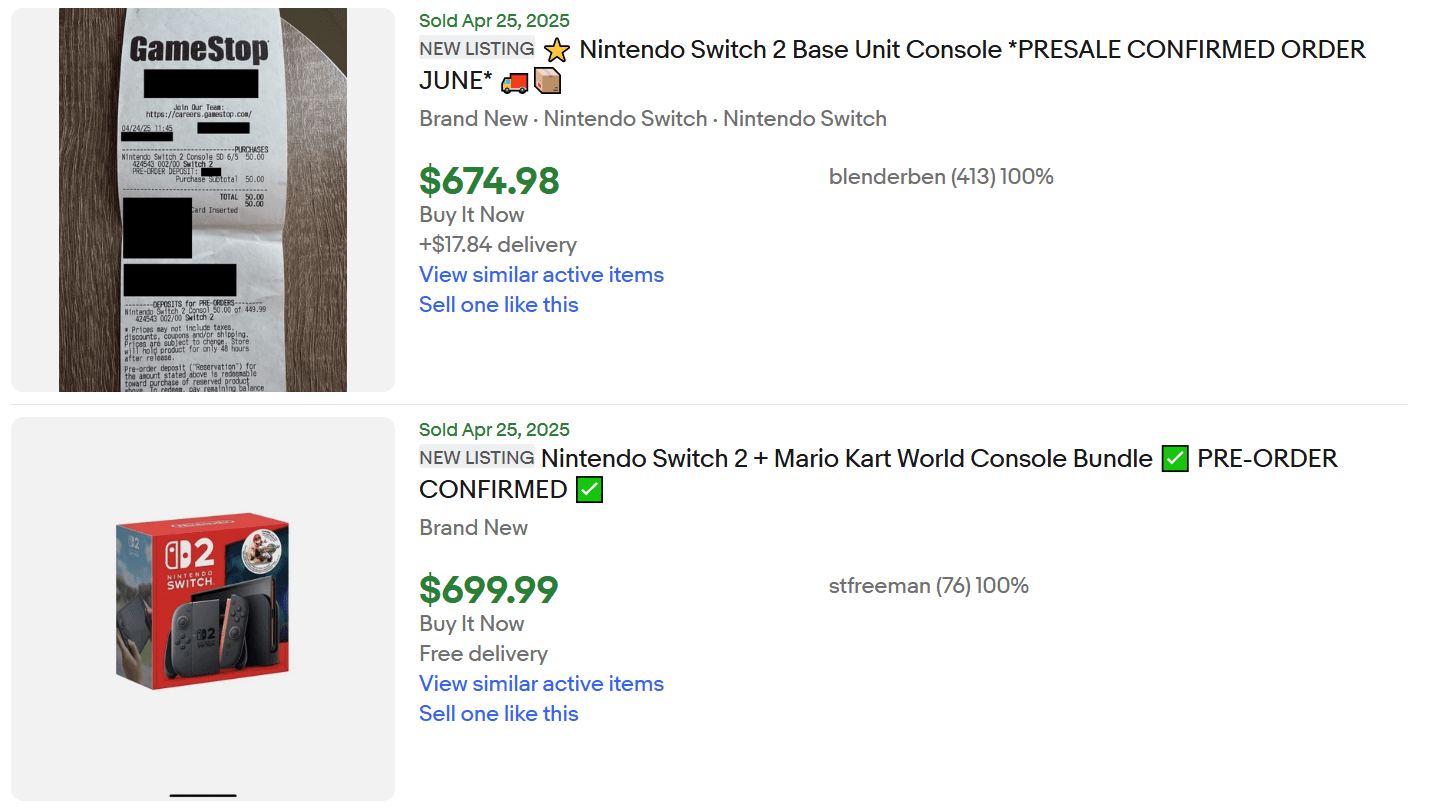Click the package box emoji in title
This screenshot has width=1440, height=810.
[x=547, y=81]
